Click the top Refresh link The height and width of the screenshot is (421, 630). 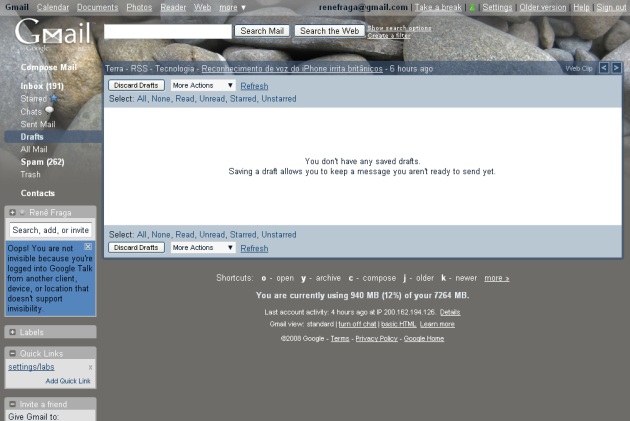254,86
